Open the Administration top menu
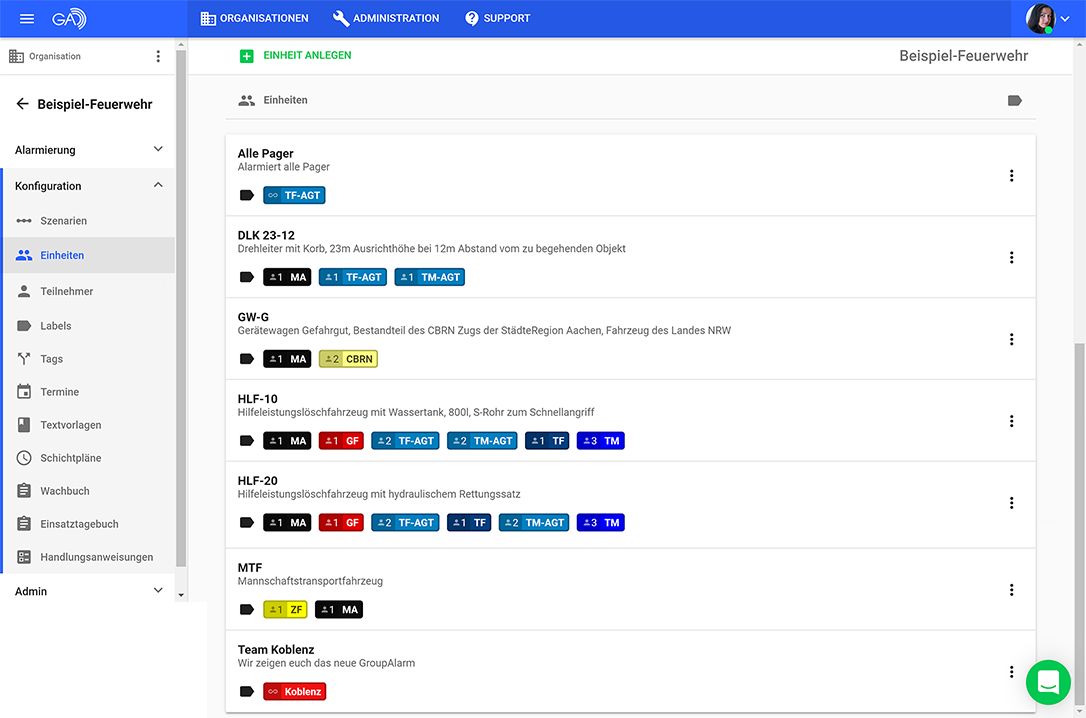This screenshot has height=718, width=1086. pyautogui.click(x=386, y=18)
